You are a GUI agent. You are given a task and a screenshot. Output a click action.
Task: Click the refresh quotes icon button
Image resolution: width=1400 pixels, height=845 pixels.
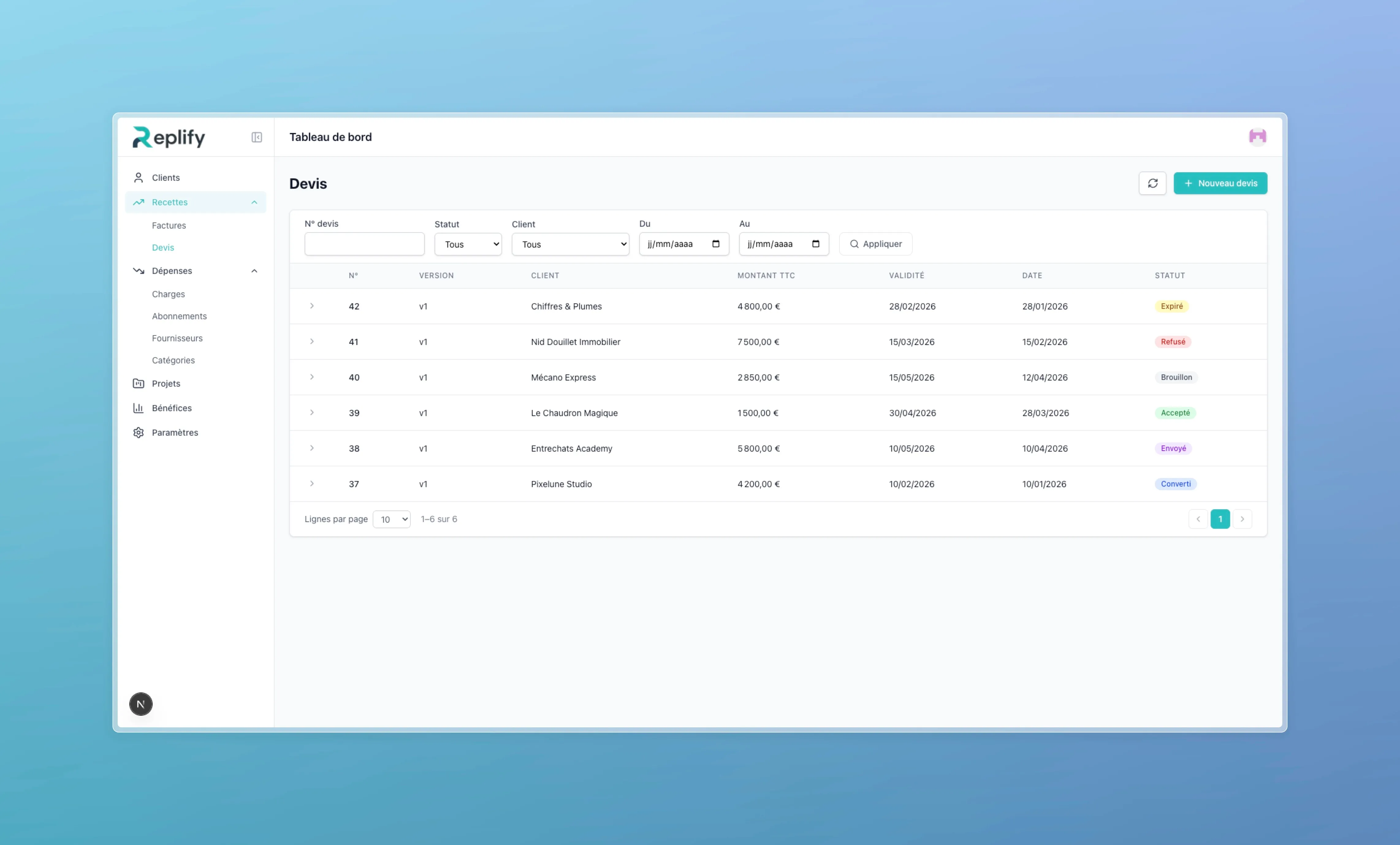(x=1152, y=183)
